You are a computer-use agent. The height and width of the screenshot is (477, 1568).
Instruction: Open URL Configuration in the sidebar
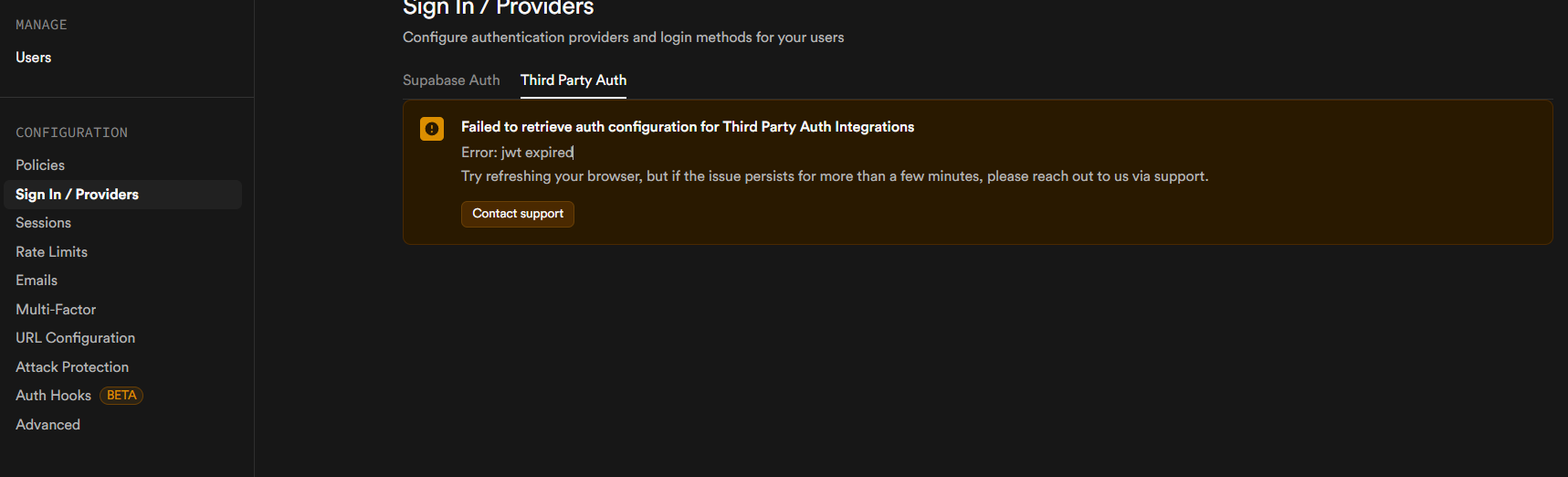pyautogui.click(x=76, y=338)
